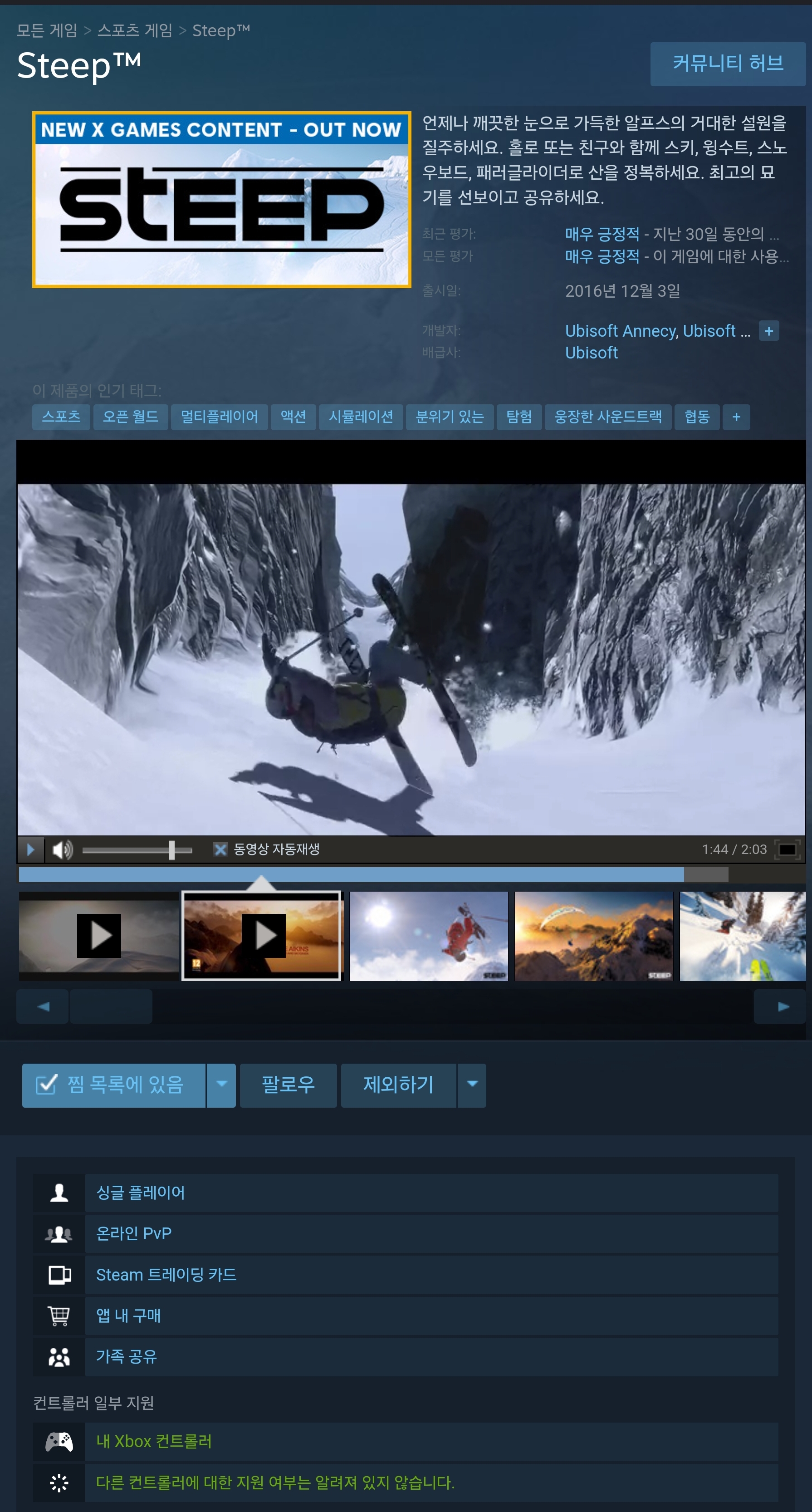
Task: Select the second highlighted trailer thumbnail
Action: (x=262, y=936)
